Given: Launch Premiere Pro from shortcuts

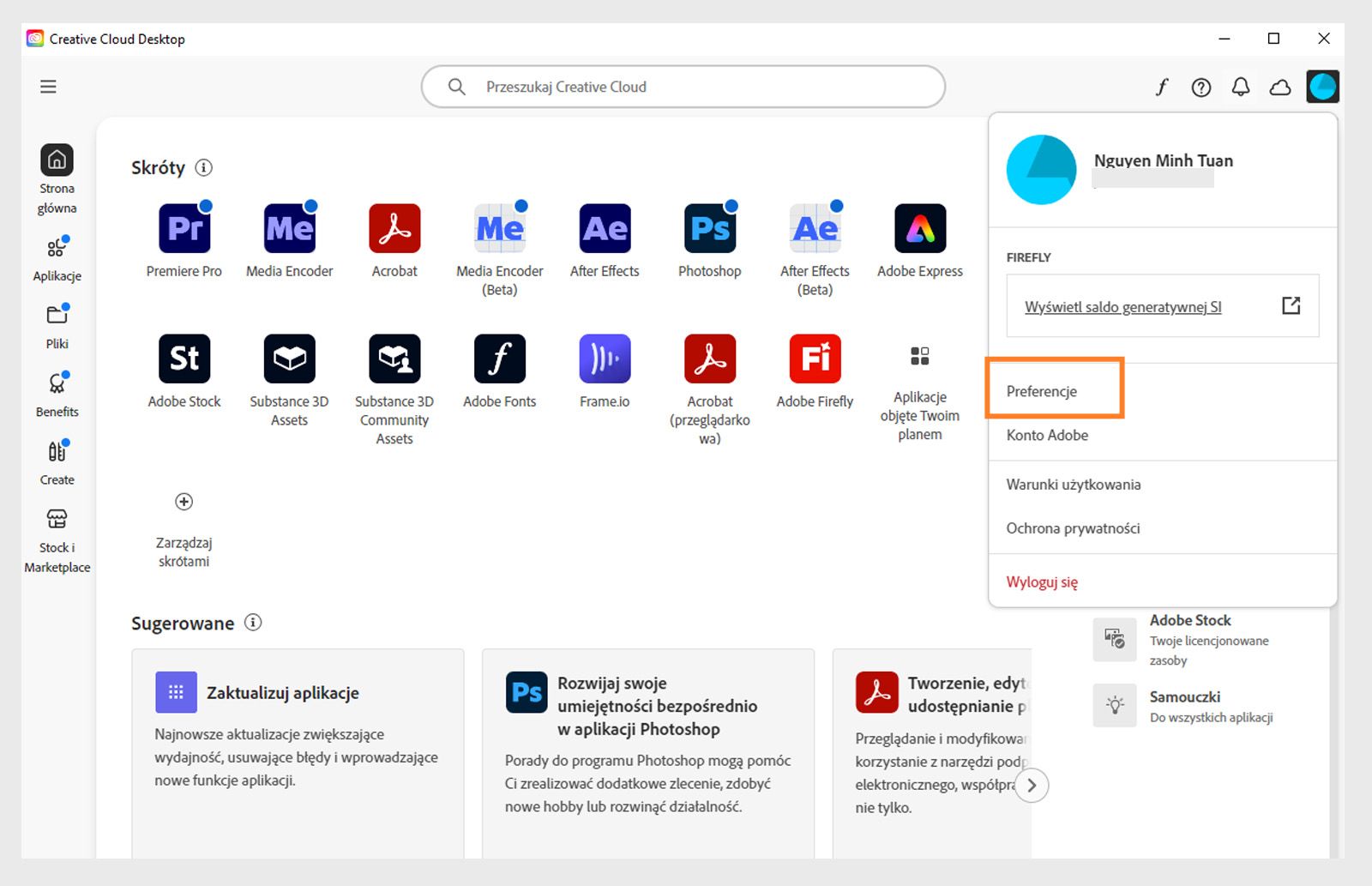Looking at the screenshot, I should (x=184, y=227).
